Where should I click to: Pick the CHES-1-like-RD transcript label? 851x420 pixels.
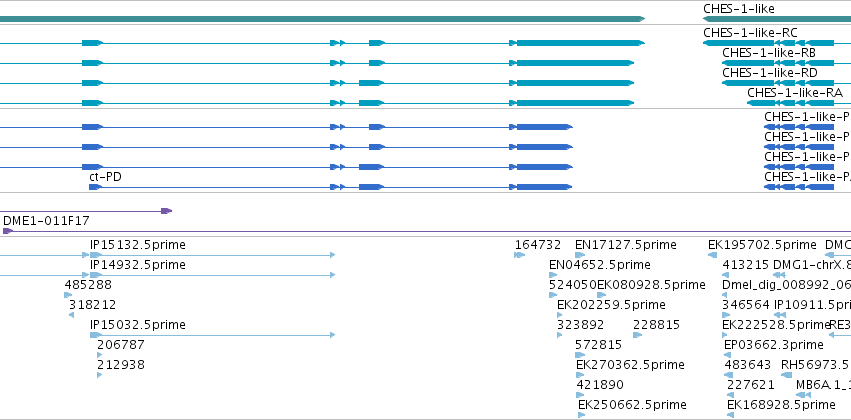pyautogui.click(x=770, y=73)
